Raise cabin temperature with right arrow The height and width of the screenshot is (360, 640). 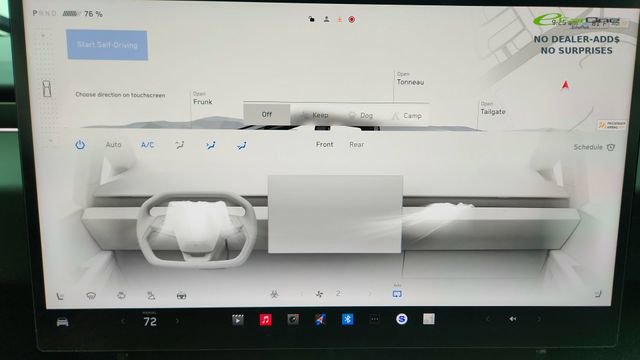177,321
